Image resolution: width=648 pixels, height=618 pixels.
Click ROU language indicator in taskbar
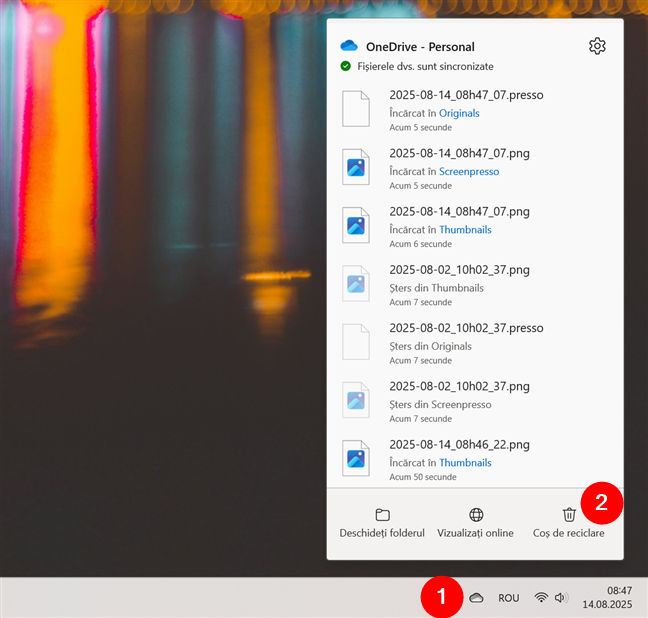[x=508, y=598]
